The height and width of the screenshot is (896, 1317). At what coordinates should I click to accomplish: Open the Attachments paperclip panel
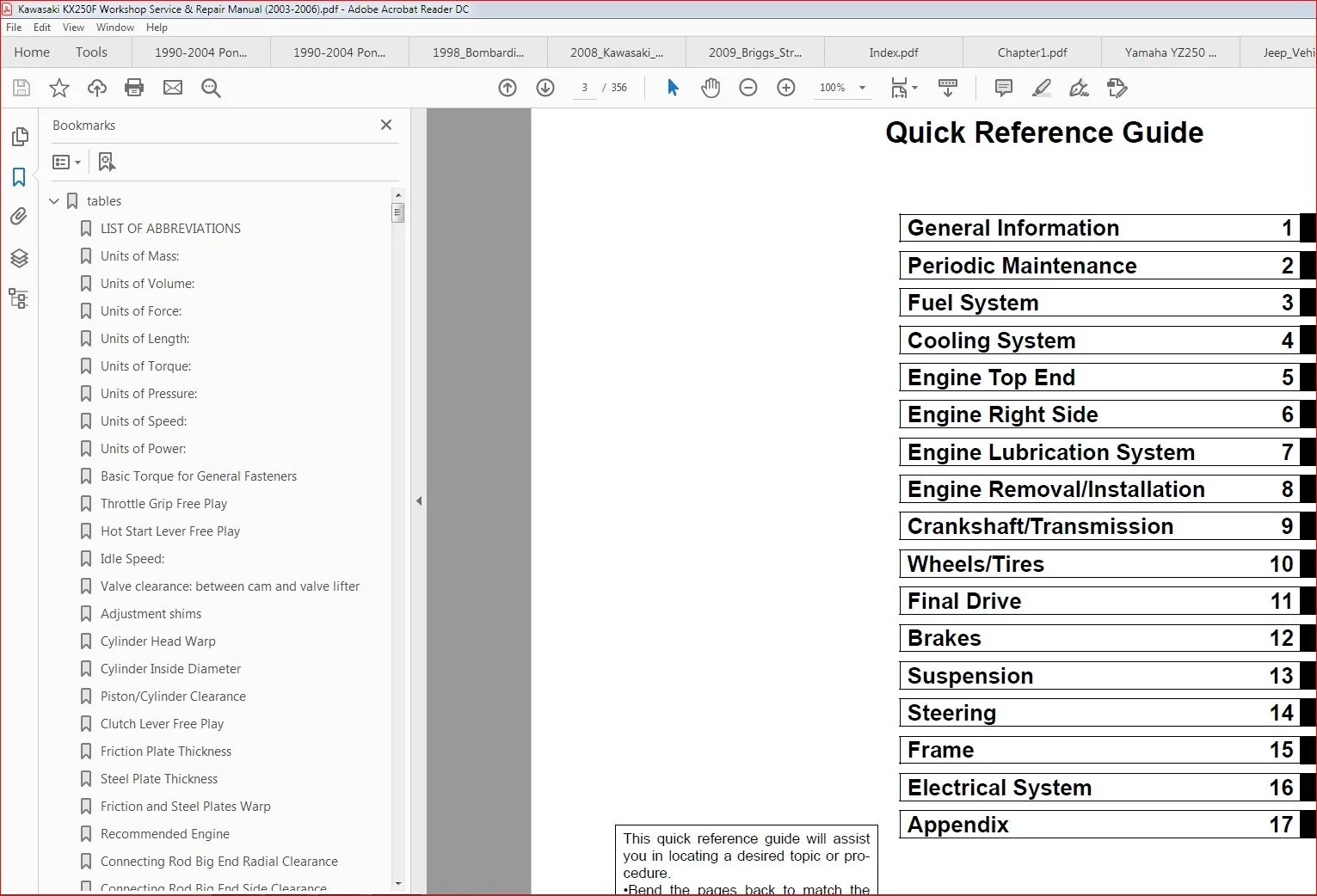point(19,217)
